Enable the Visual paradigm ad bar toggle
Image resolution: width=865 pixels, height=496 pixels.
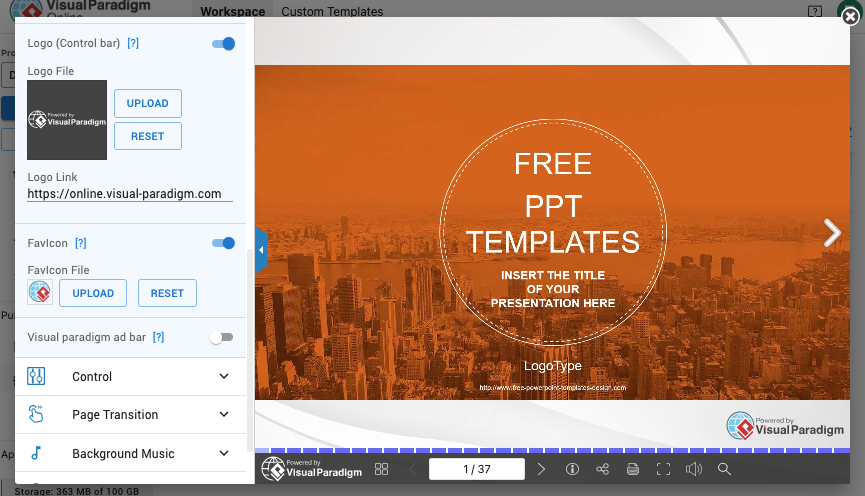pos(221,338)
